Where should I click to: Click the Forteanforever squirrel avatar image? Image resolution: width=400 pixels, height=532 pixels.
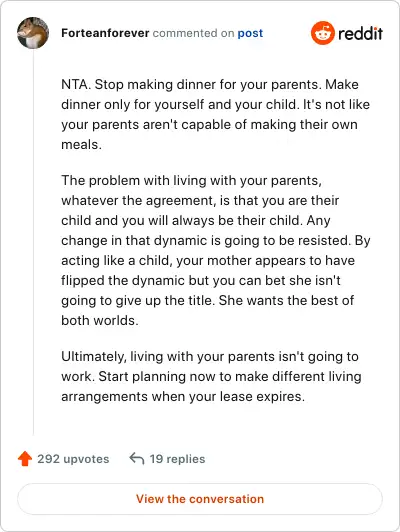coord(33,33)
